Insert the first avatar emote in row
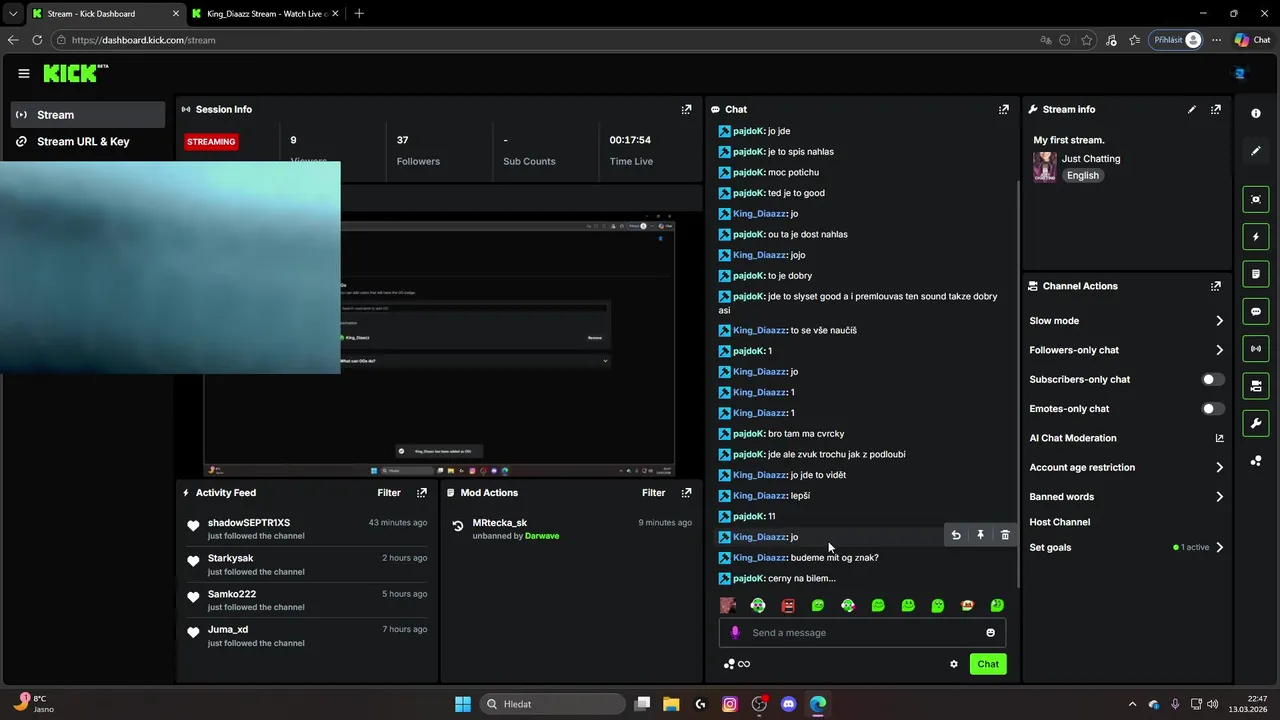1280x720 pixels. tap(728, 605)
